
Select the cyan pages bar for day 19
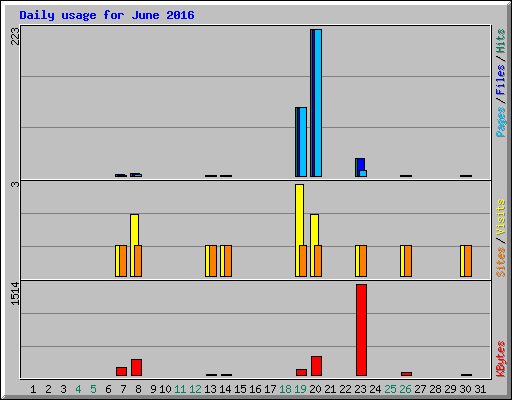pos(303,142)
